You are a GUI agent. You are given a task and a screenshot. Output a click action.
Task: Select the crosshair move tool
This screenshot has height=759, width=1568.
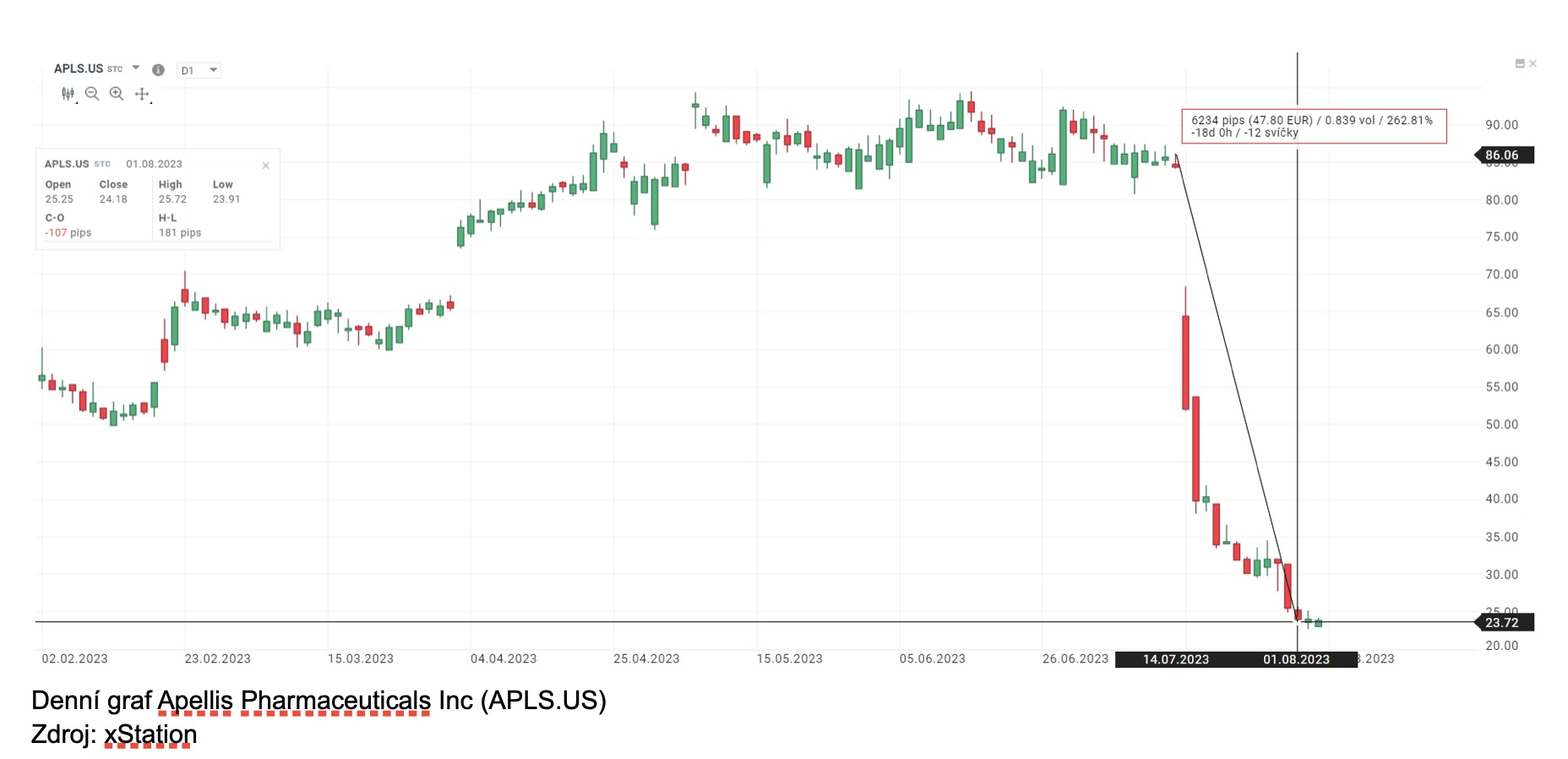140,94
